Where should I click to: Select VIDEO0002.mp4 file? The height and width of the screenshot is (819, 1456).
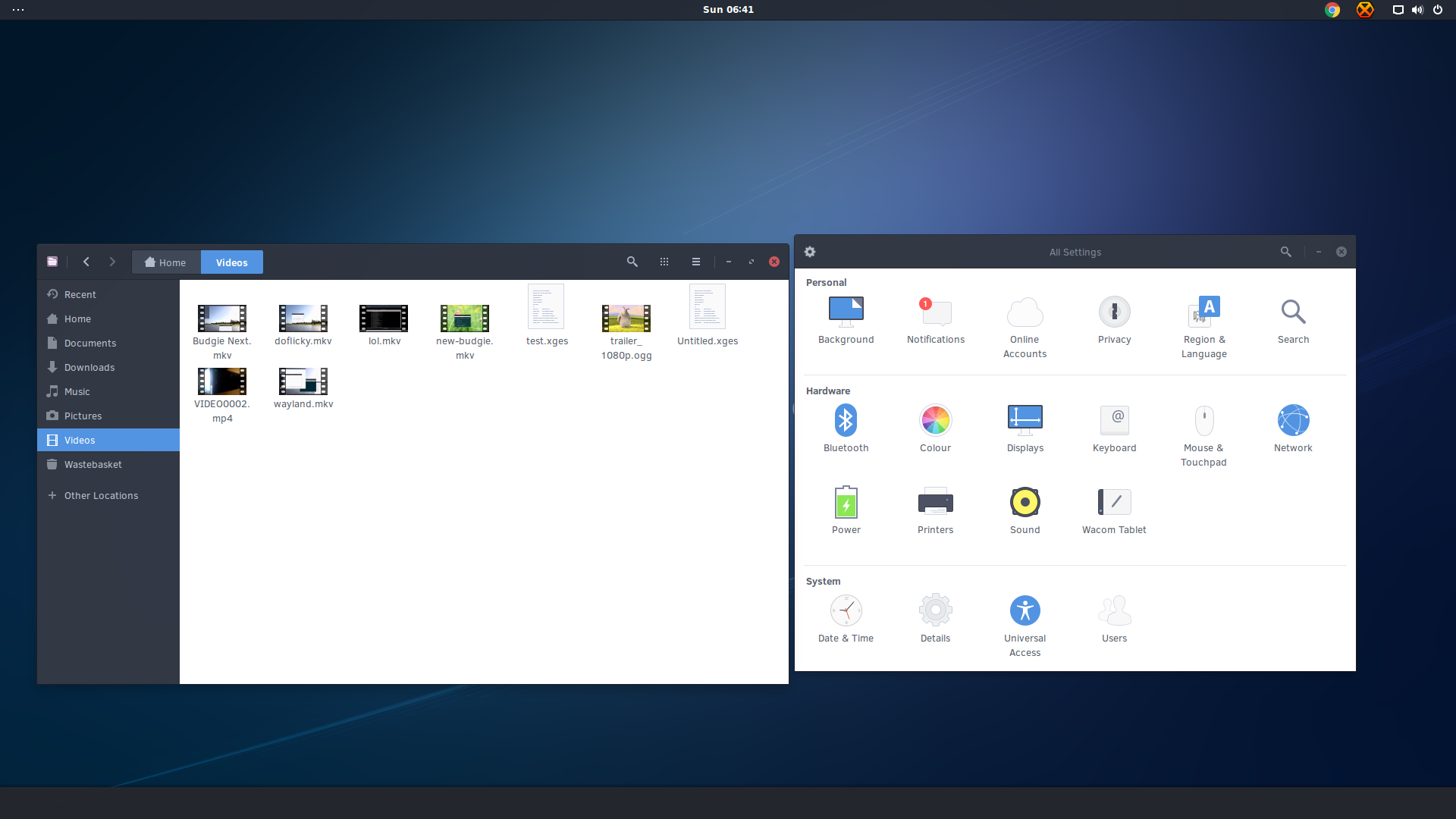(222, 394)
